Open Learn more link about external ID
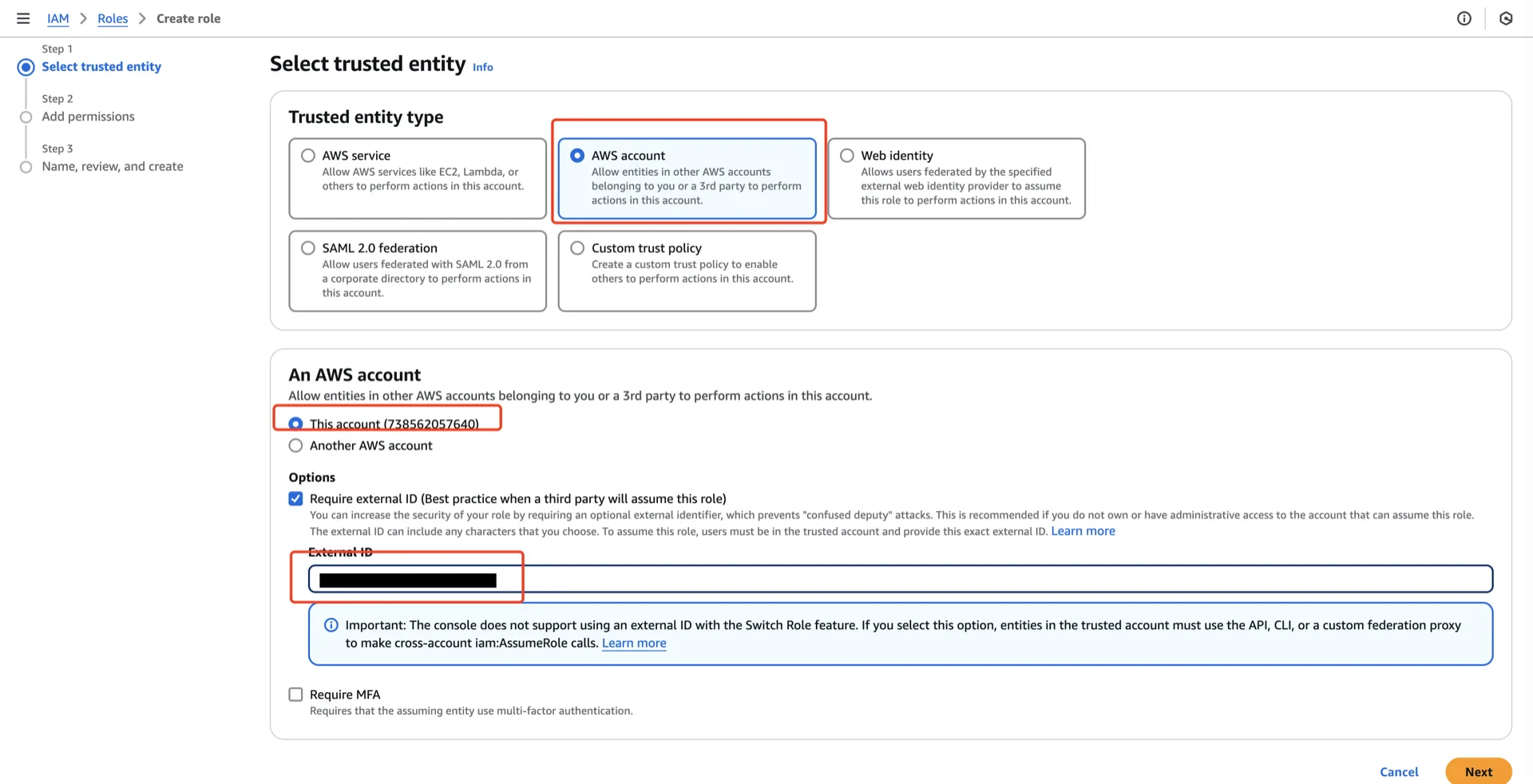 pyautogui.click(x=1083, y=531)
